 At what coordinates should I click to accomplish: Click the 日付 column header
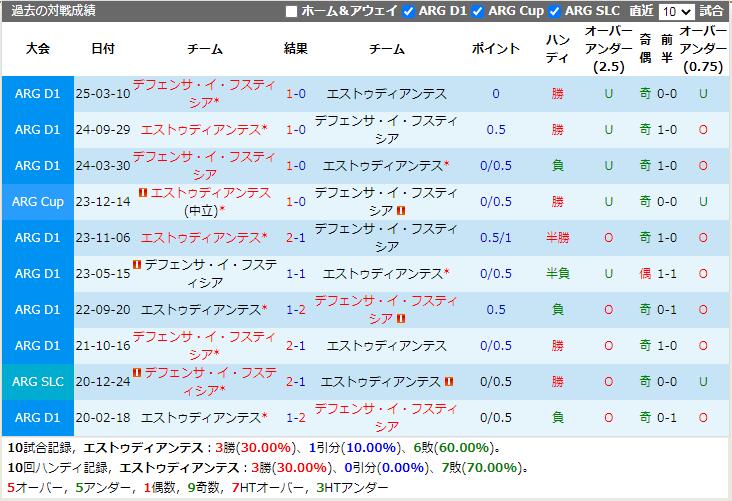pyautogui.click(x=103, y=49)
